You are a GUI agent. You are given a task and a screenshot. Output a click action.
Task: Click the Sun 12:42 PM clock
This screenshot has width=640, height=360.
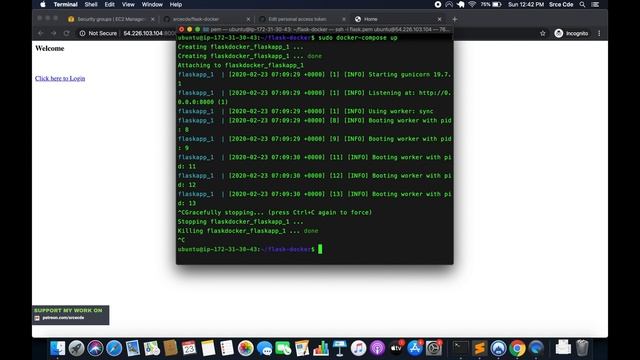pos(526,4)
